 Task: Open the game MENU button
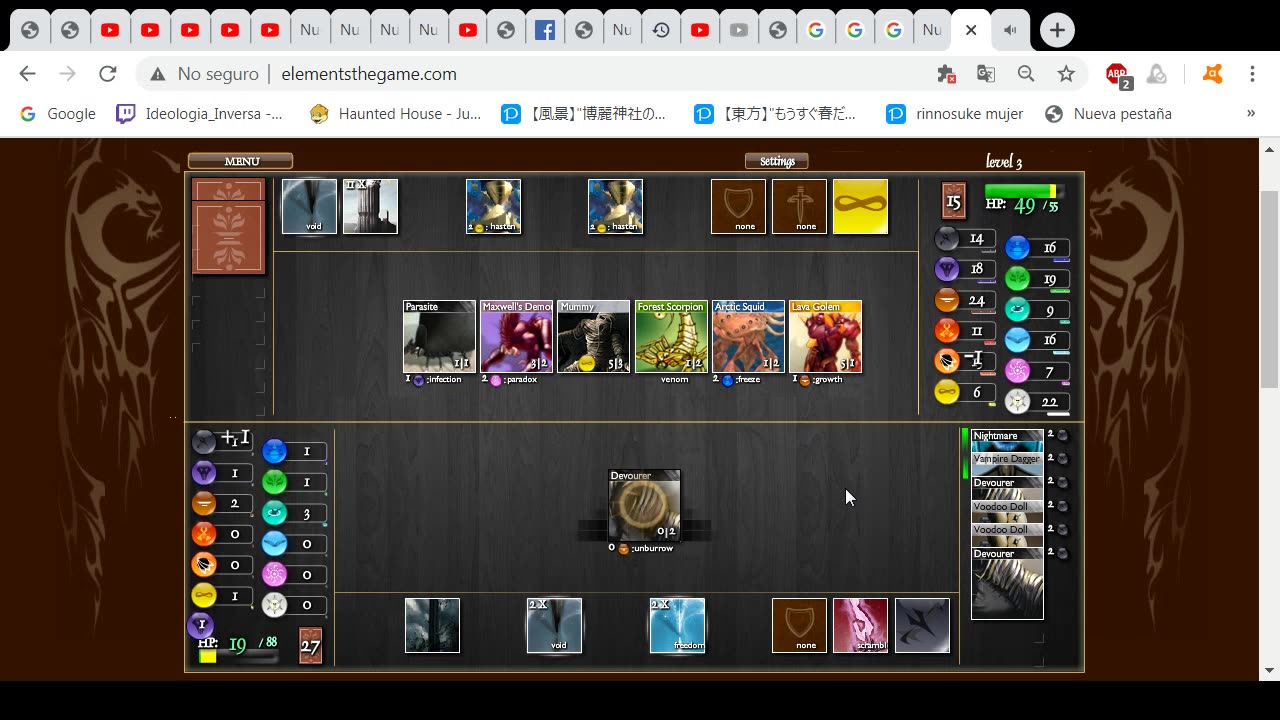241,161
